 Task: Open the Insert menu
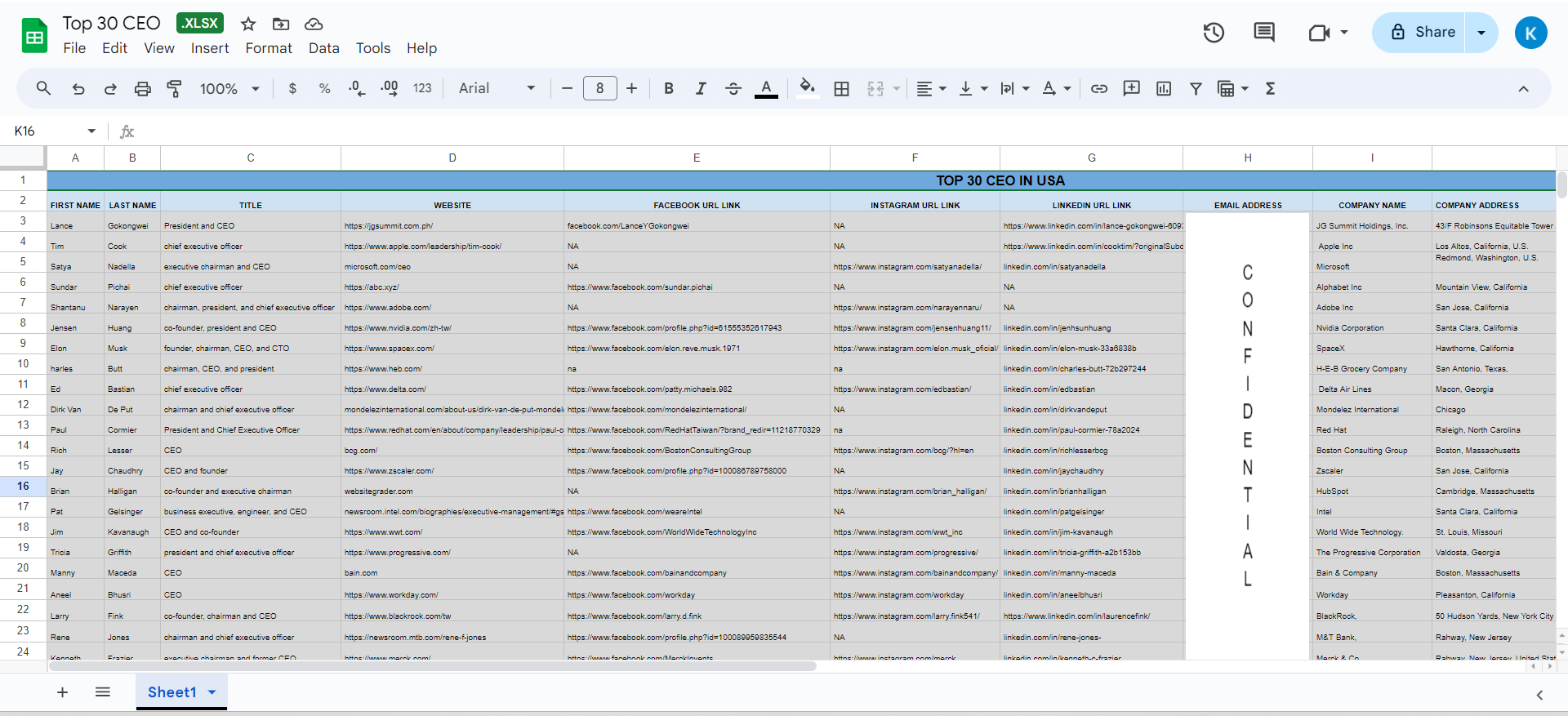pyautogui.click(x=210, y=48)
